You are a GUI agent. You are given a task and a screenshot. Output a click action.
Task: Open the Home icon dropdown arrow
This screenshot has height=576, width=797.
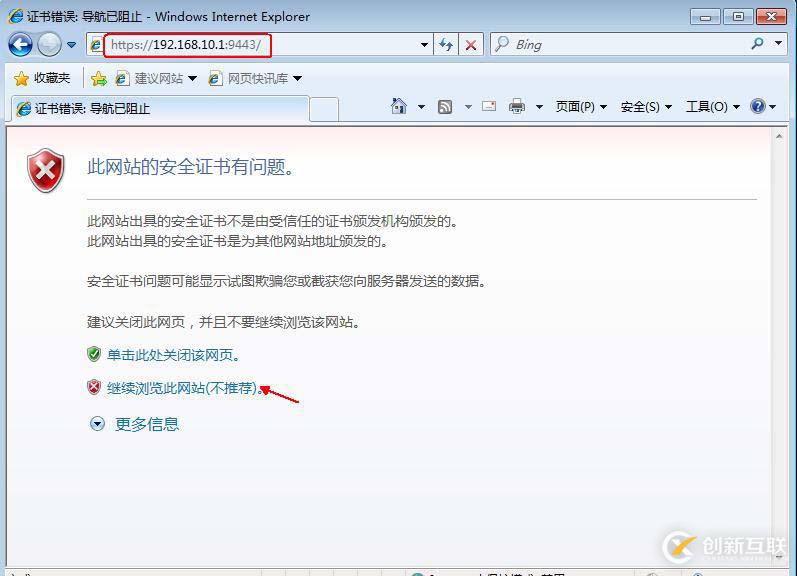point(421,107)
